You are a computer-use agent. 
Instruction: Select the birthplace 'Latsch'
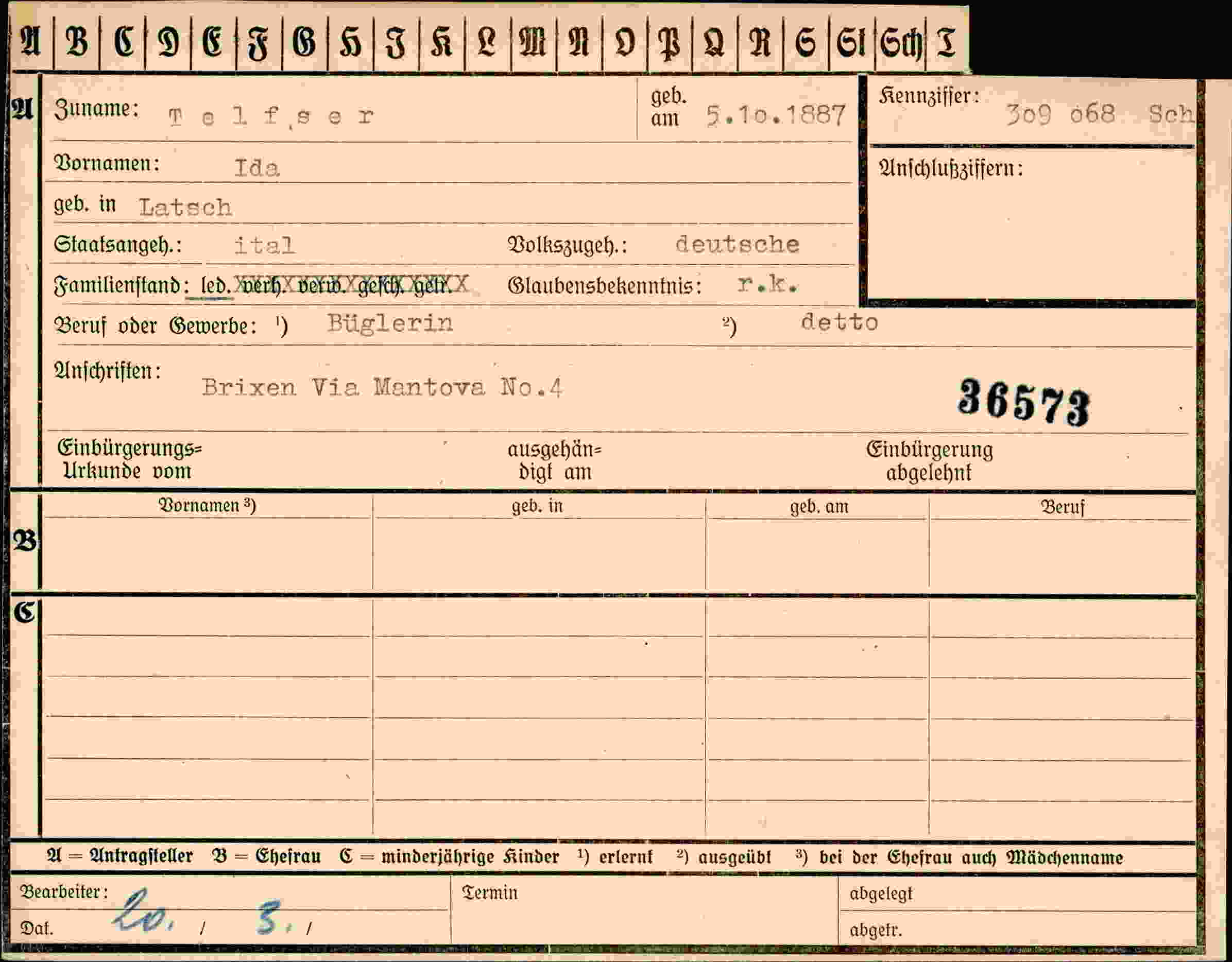[185, 208]
